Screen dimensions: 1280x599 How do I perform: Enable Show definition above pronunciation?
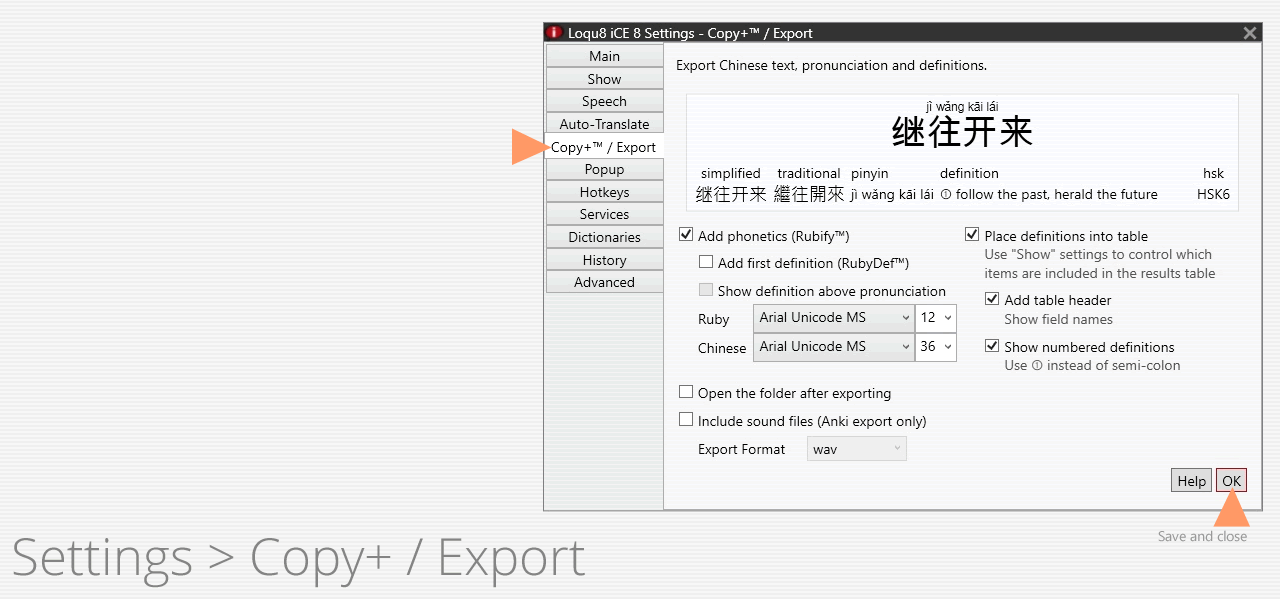coord(706,290)
